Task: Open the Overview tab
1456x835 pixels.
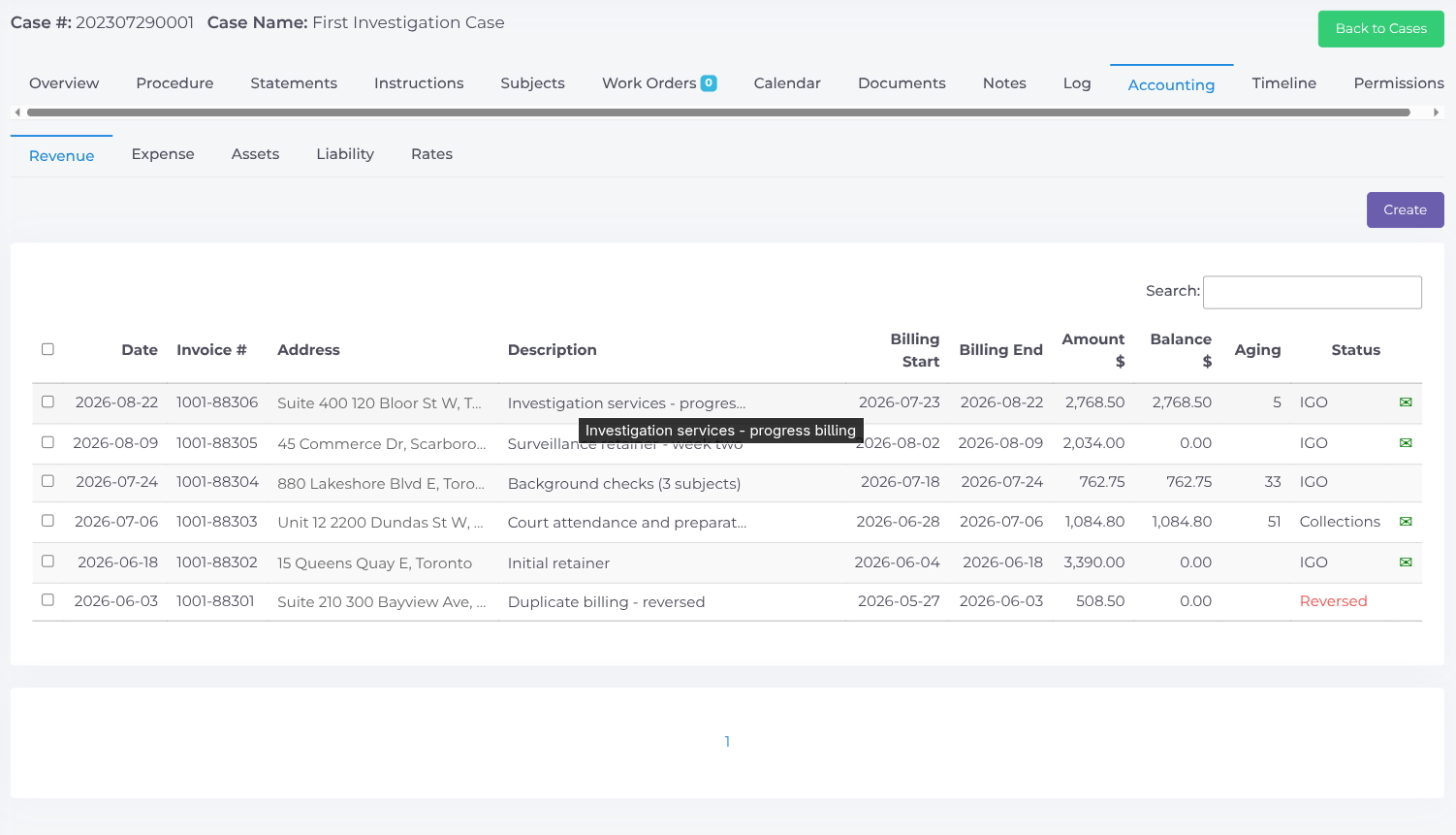Action: click(x=64, y=83)
